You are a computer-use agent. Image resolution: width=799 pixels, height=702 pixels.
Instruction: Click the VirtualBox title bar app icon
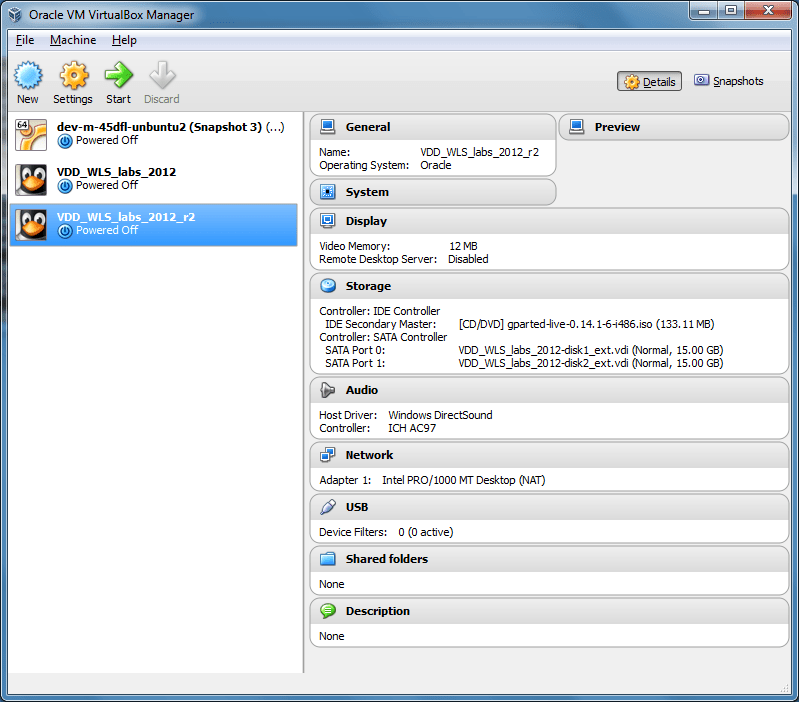tap(15, 15)
